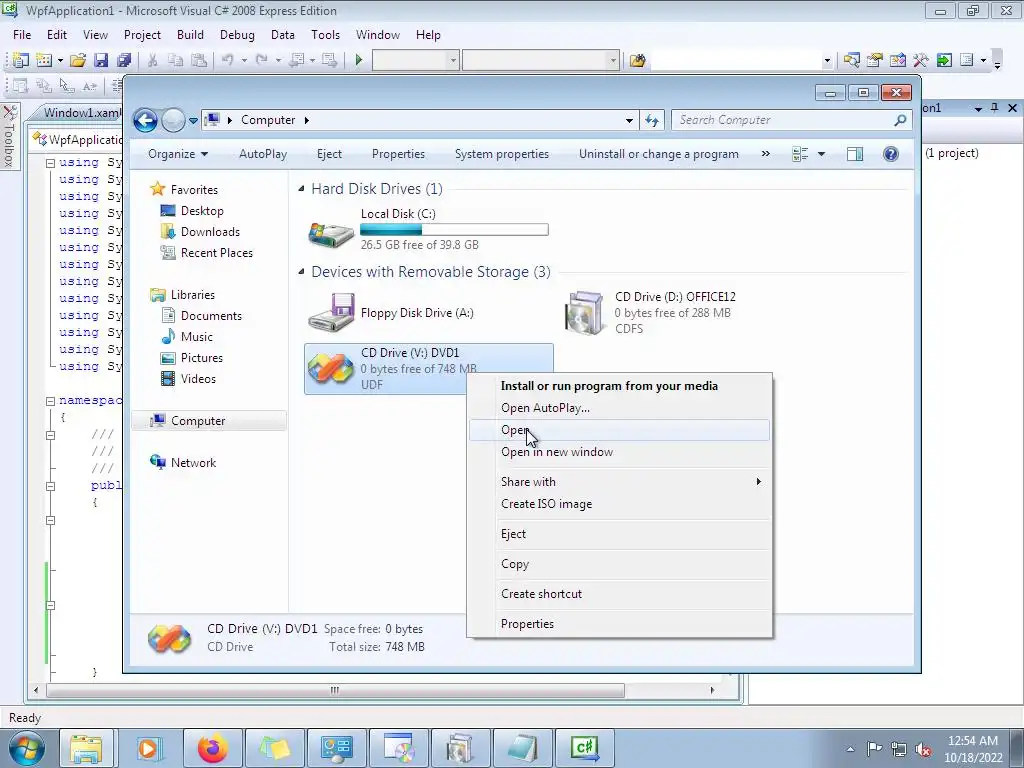Click System properties button
This screenshot has width=1024, height=768.
click(502, 154)
